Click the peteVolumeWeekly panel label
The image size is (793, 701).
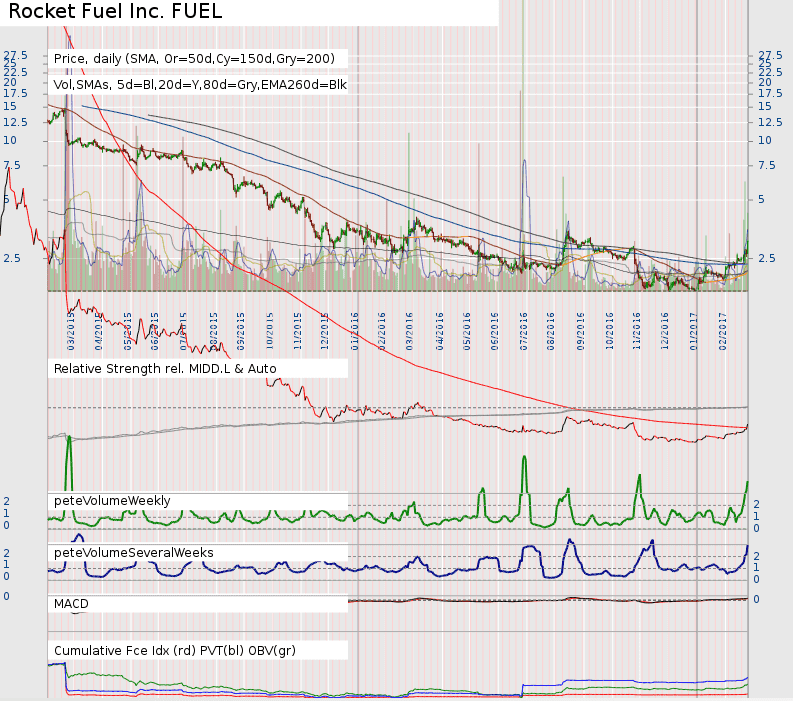(112, 501)
